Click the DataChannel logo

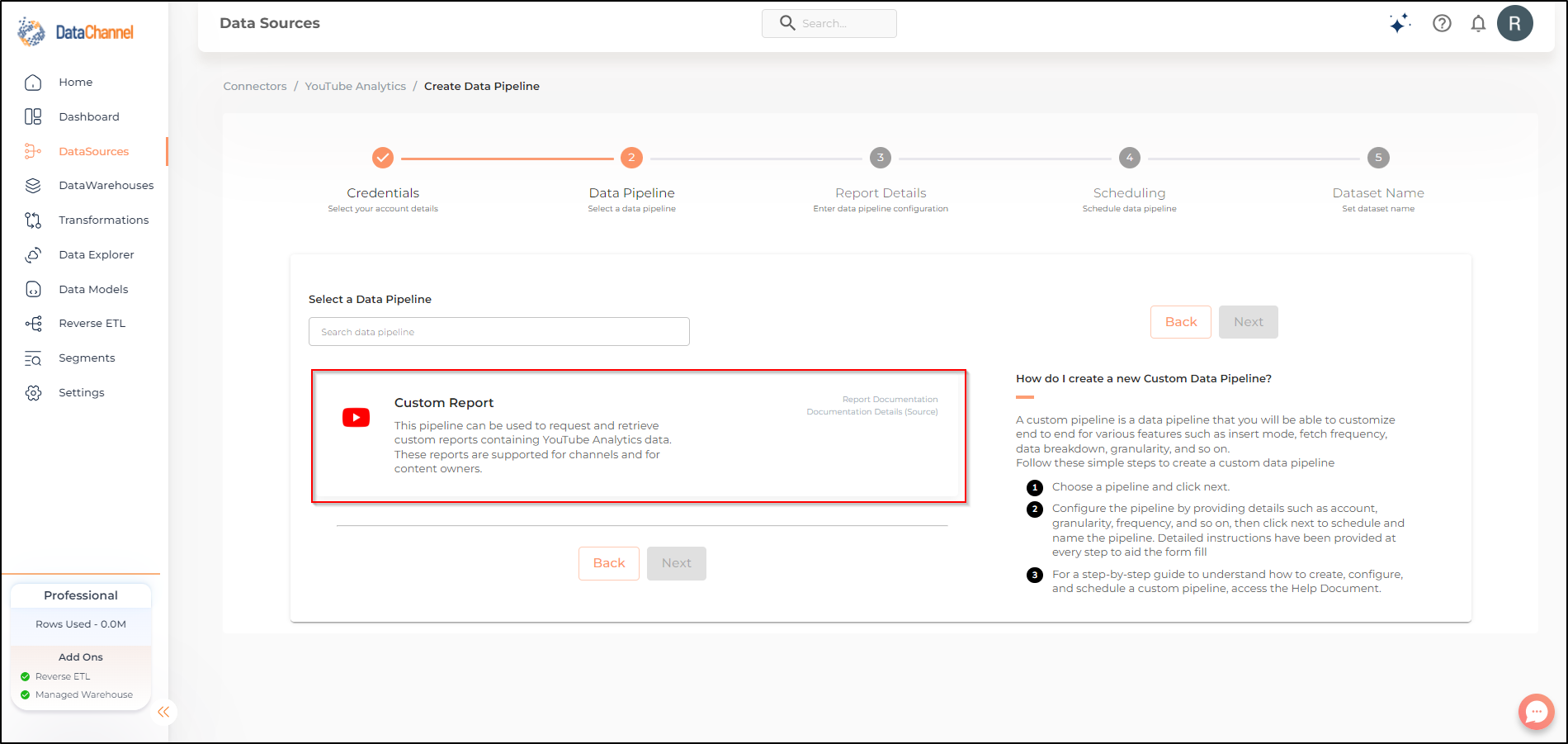(76, 32)
